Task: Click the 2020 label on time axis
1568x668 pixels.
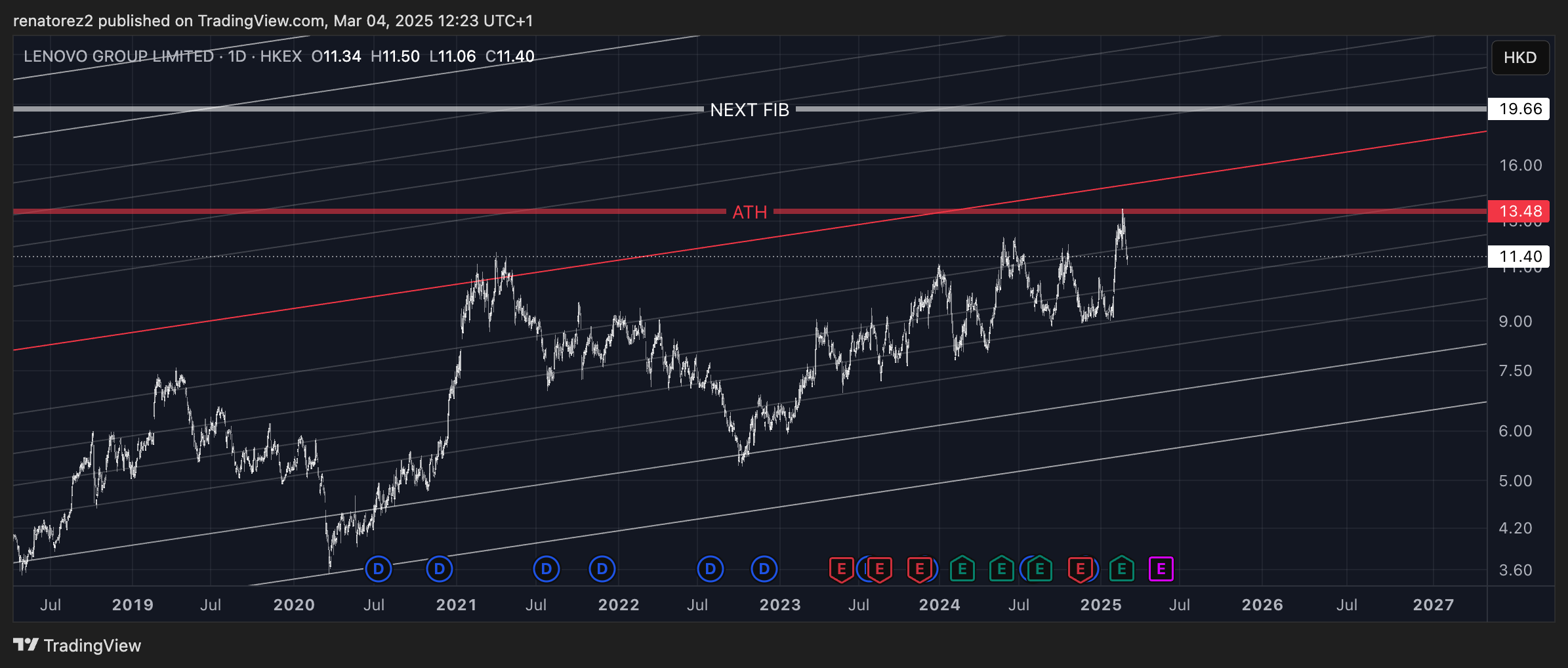Action: pyautogui.click(x=294, y=605)
